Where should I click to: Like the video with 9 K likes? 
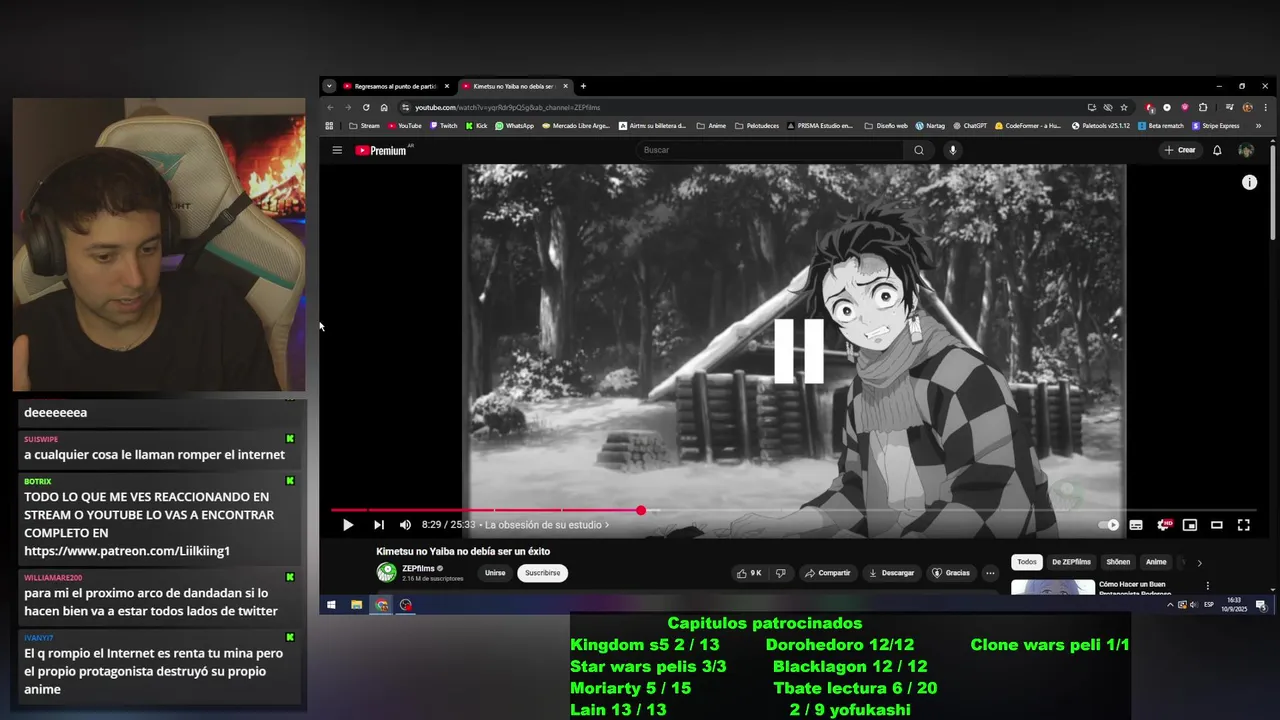tap(749, 573)
